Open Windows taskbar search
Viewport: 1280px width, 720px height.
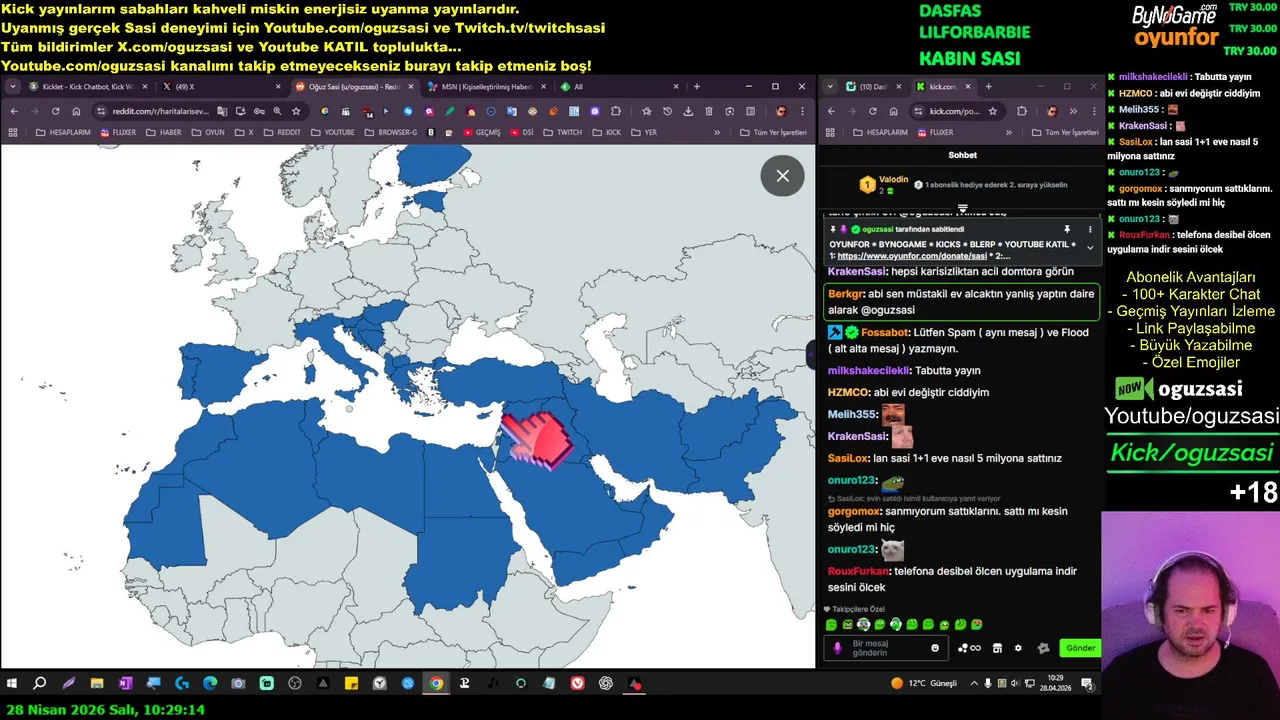[40, 684]
